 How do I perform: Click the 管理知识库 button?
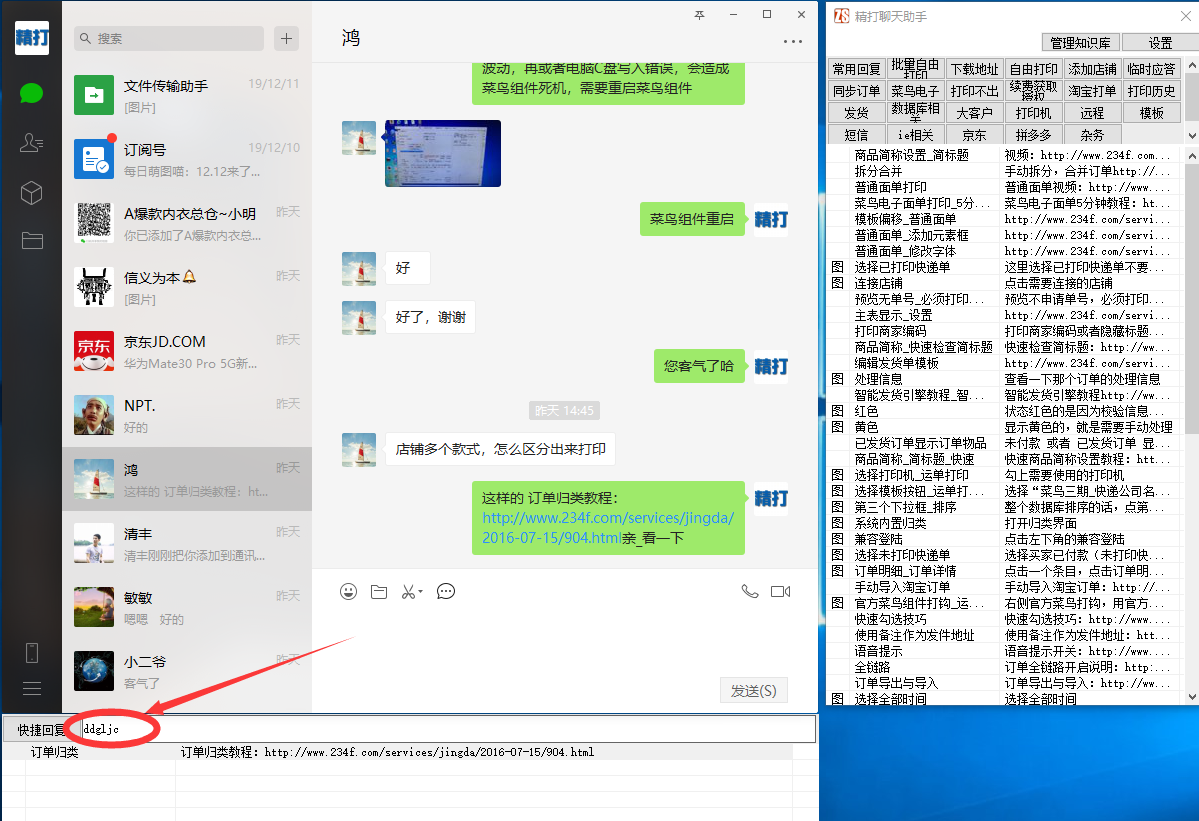pyautogui.click(x=1080, y=43)
